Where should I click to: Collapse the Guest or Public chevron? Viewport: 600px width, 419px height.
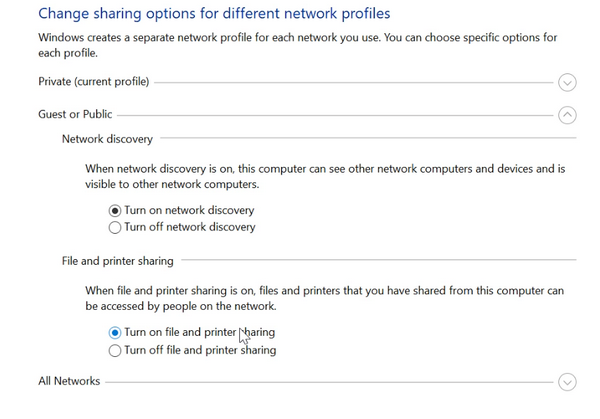(568, 115)
